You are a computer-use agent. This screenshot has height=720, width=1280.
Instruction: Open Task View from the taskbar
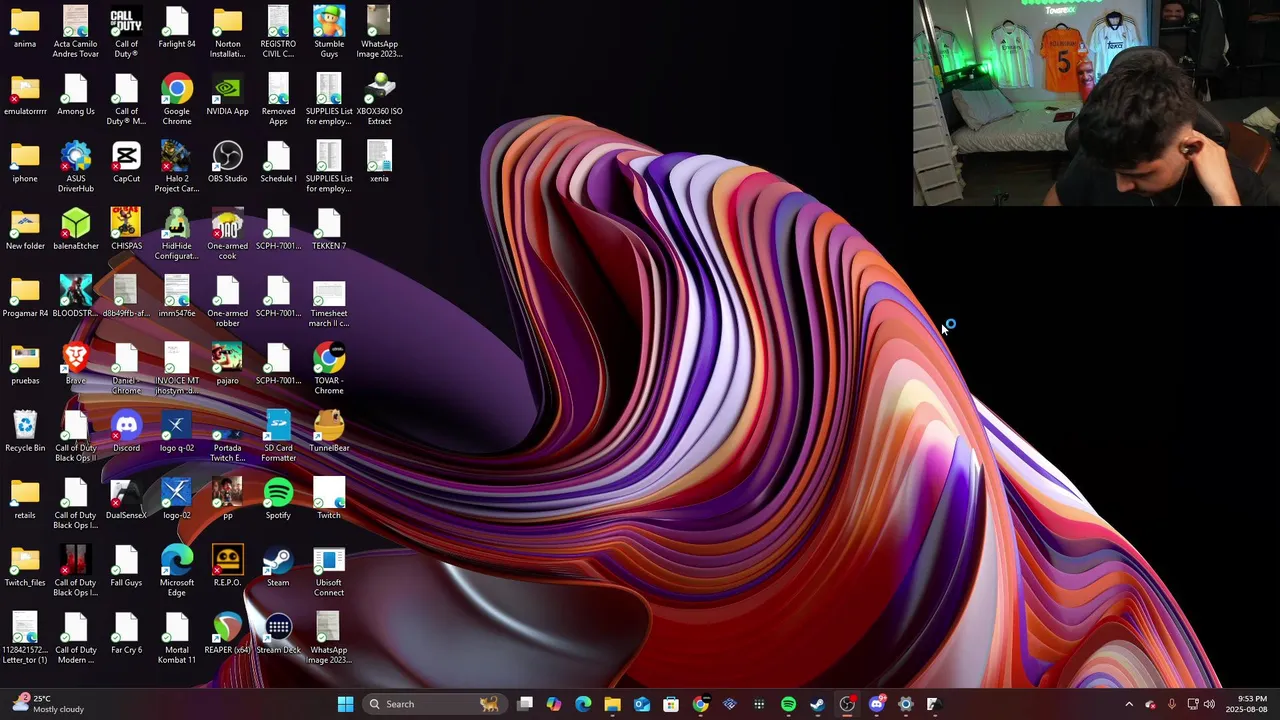[525, 704]
